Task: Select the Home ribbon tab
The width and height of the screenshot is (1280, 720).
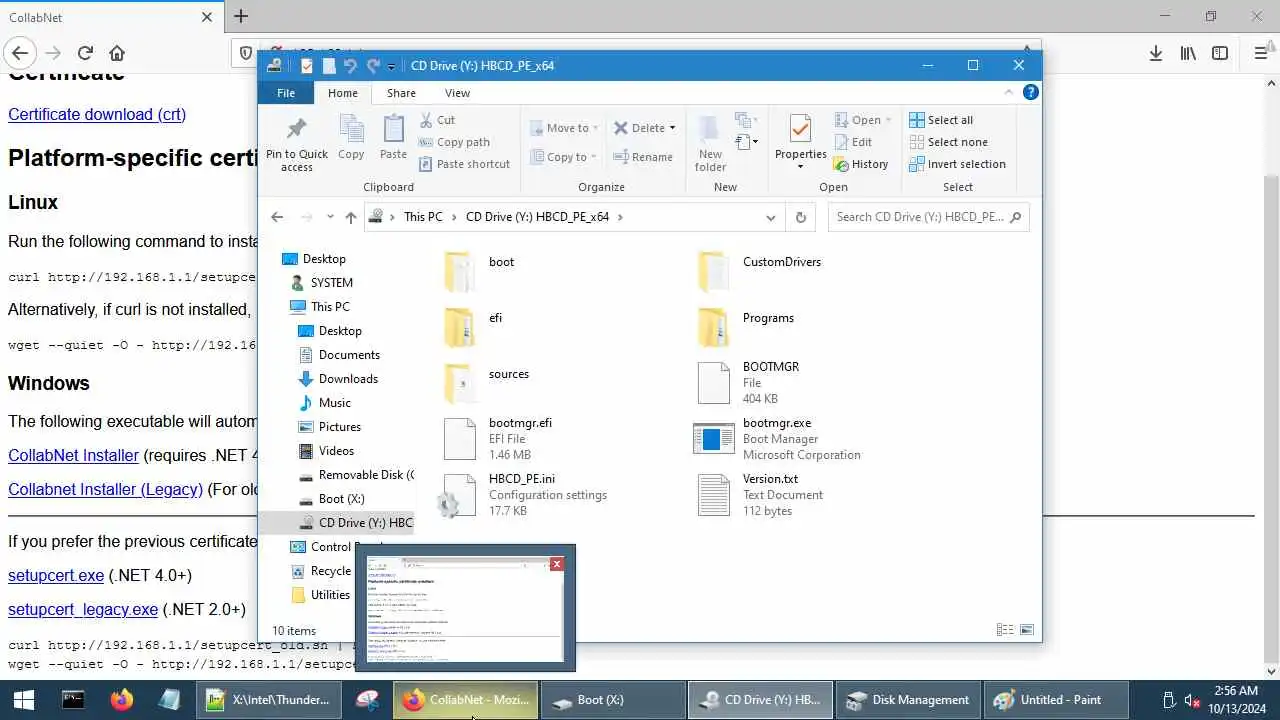Action: [x=343, y=93]
